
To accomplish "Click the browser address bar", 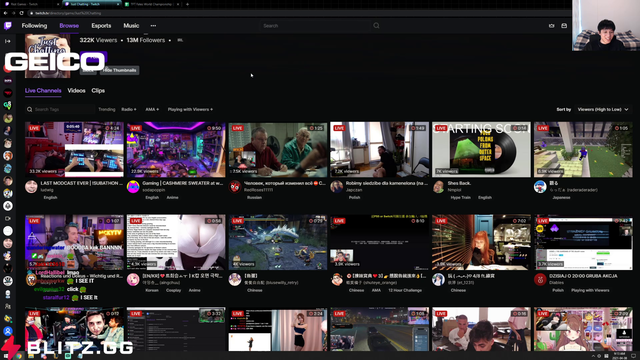I will pyautogui.click(x=286, y=13).
